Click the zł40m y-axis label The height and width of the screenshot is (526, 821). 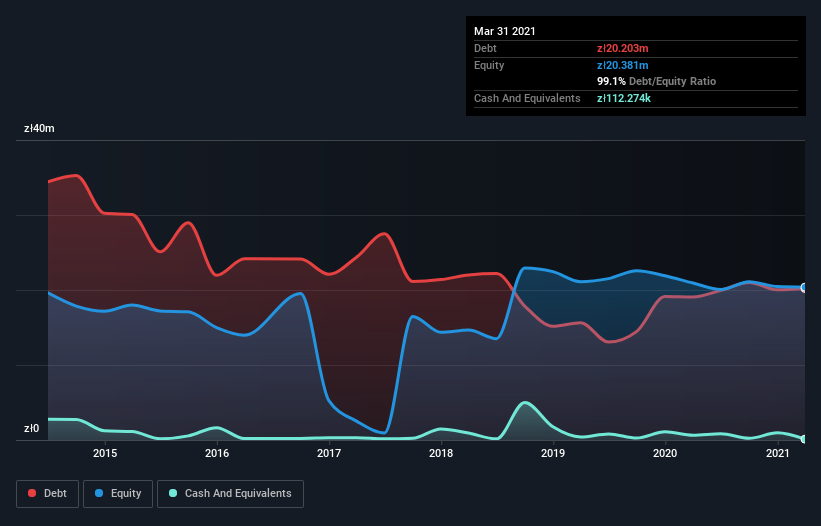39,128
